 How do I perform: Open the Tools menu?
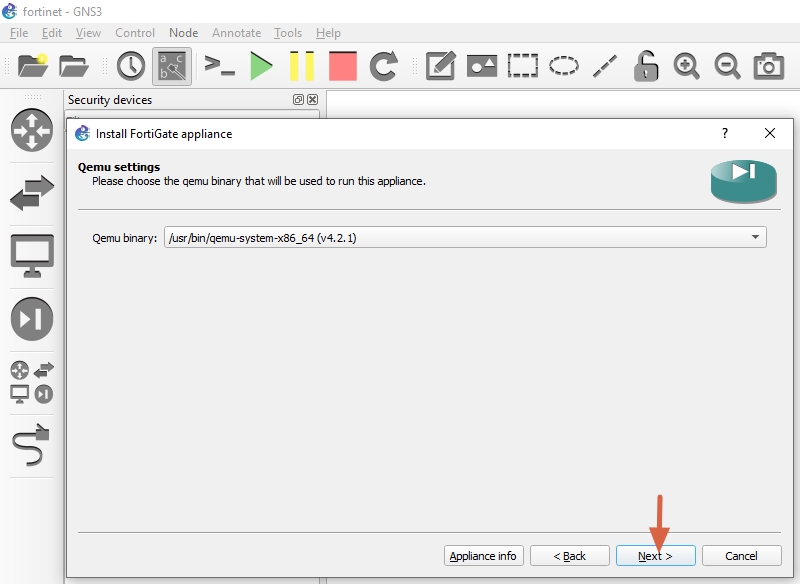(x=288, y=33)
